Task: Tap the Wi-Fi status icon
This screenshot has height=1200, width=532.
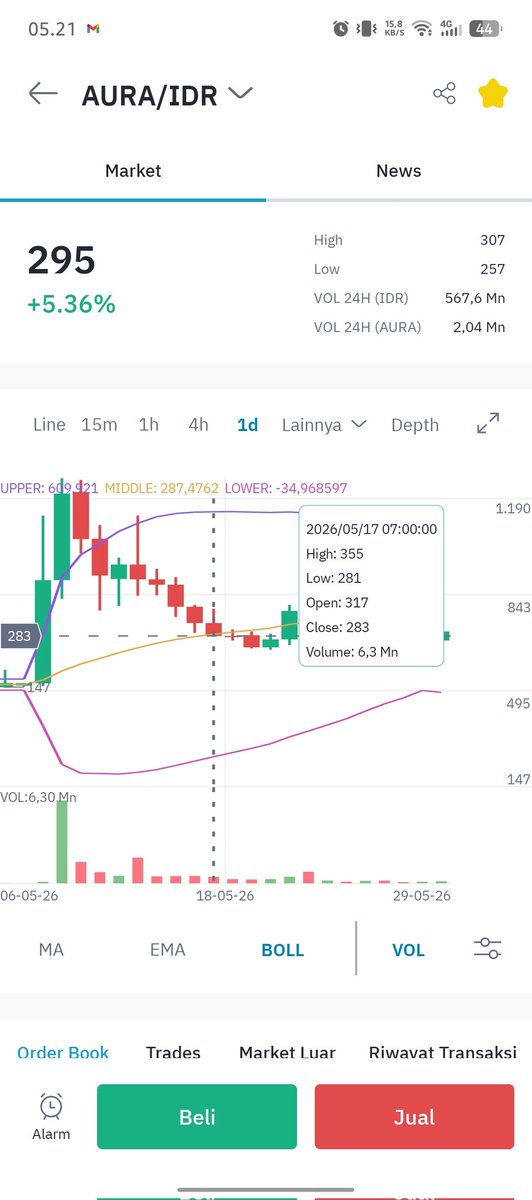Action: tap(422, 29)
